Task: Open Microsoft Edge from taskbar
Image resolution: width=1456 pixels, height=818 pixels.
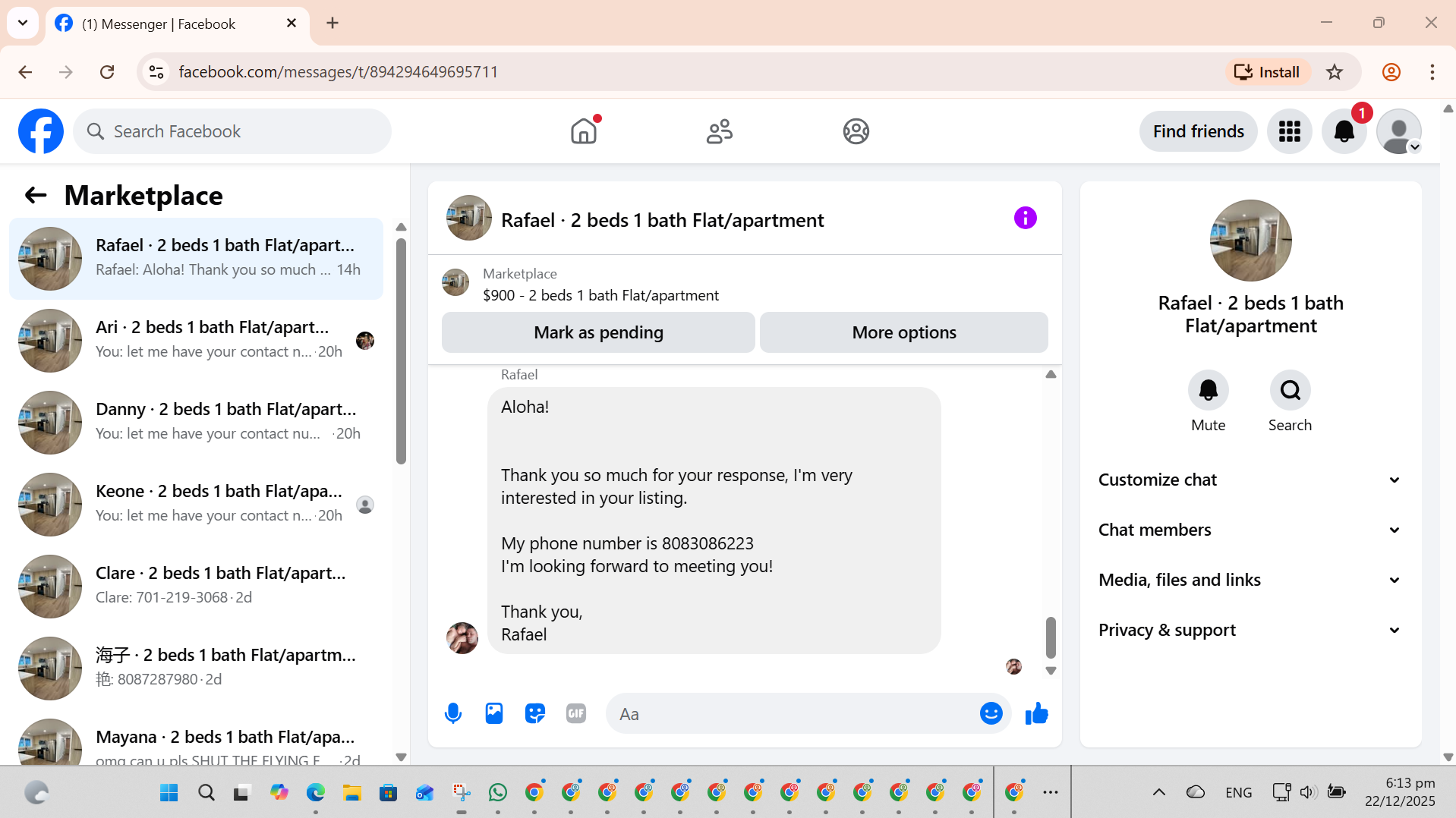Action: (315, 792)
